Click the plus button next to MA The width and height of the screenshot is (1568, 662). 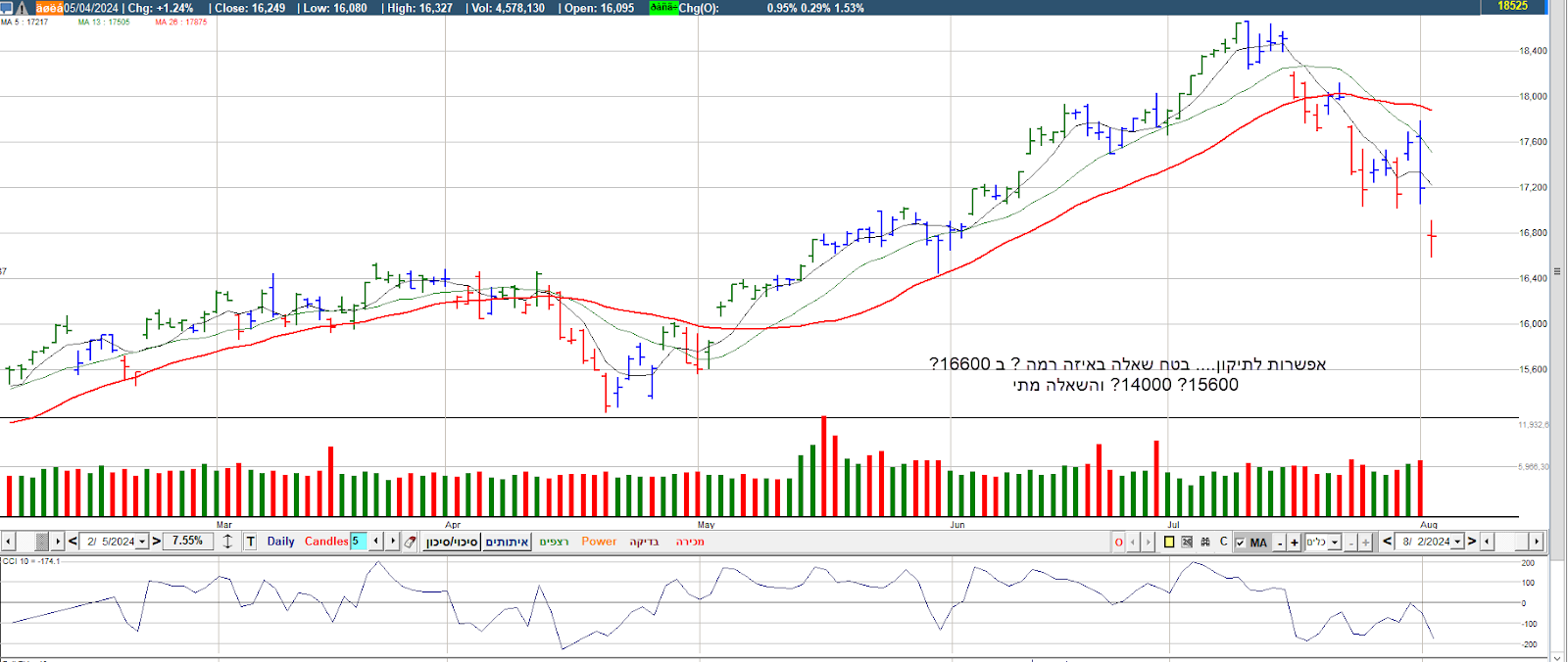pos(1295,543)
